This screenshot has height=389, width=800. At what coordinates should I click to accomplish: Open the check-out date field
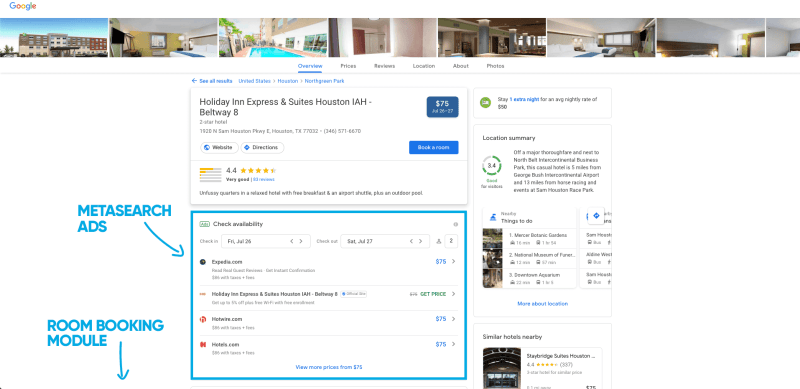[x=385, y=241]
